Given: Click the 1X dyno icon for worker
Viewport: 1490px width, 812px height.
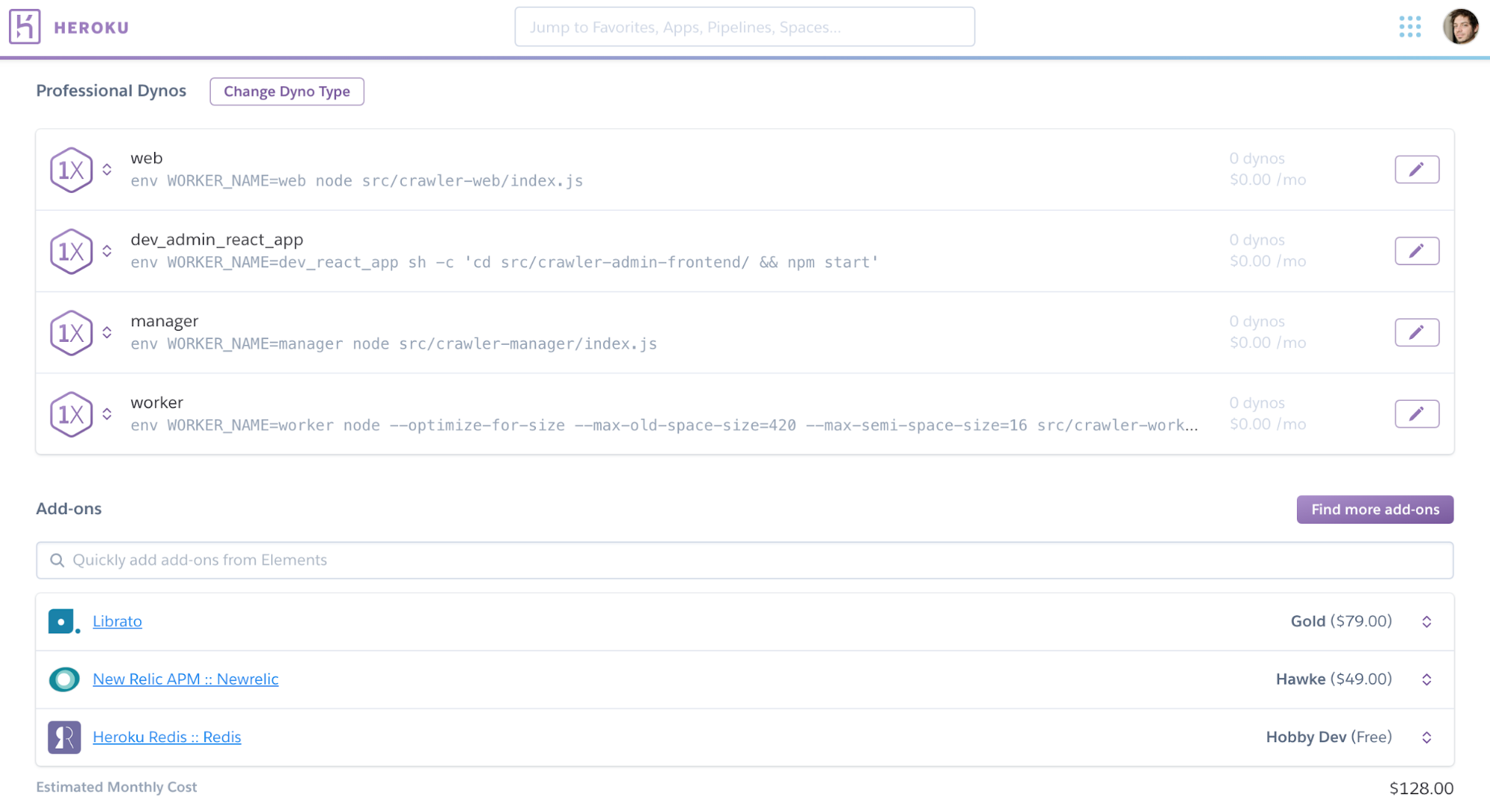Looking at the screenshot, I should tap(71, 413).
